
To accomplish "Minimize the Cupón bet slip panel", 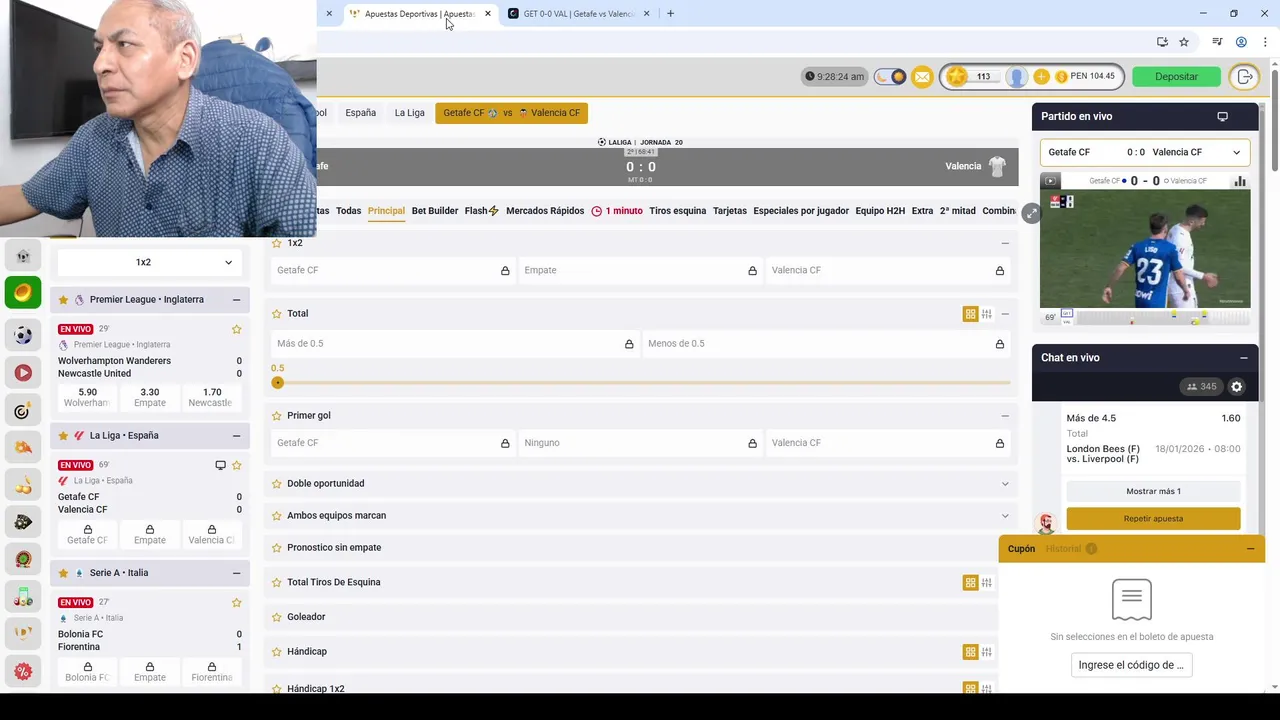I will [1250, 549].
